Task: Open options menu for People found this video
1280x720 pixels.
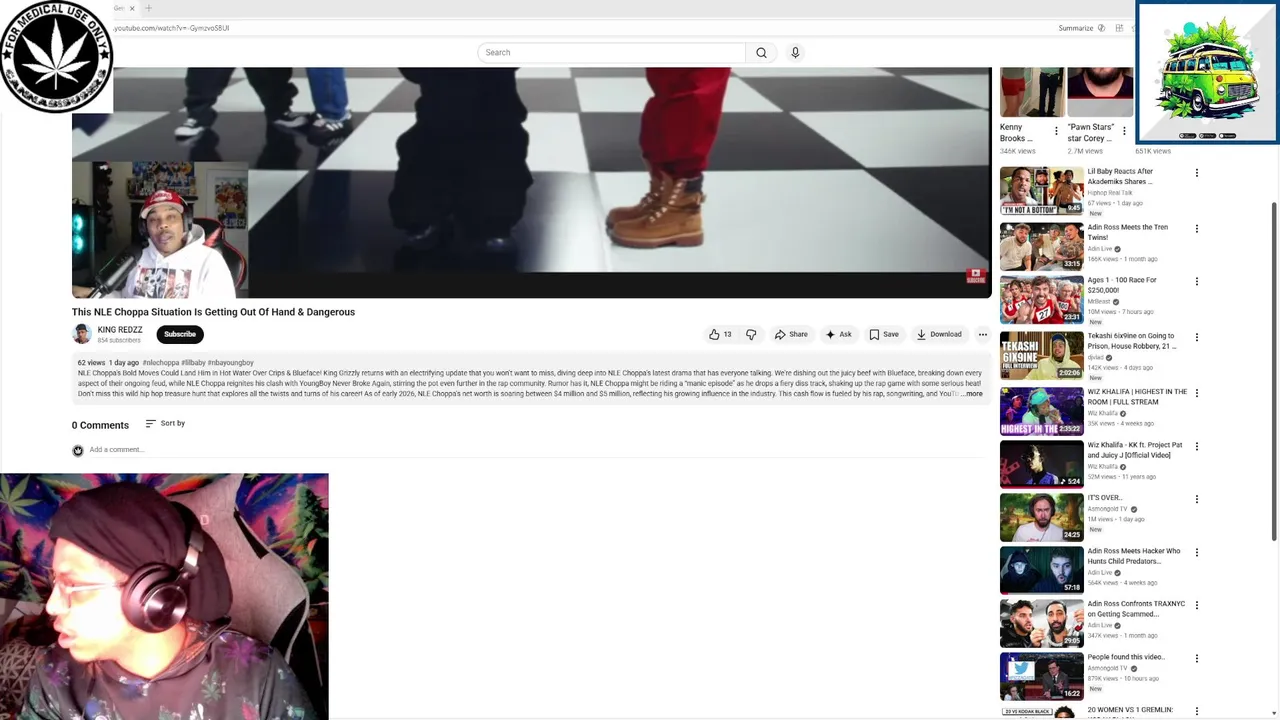Action: tap(1196, 659)
